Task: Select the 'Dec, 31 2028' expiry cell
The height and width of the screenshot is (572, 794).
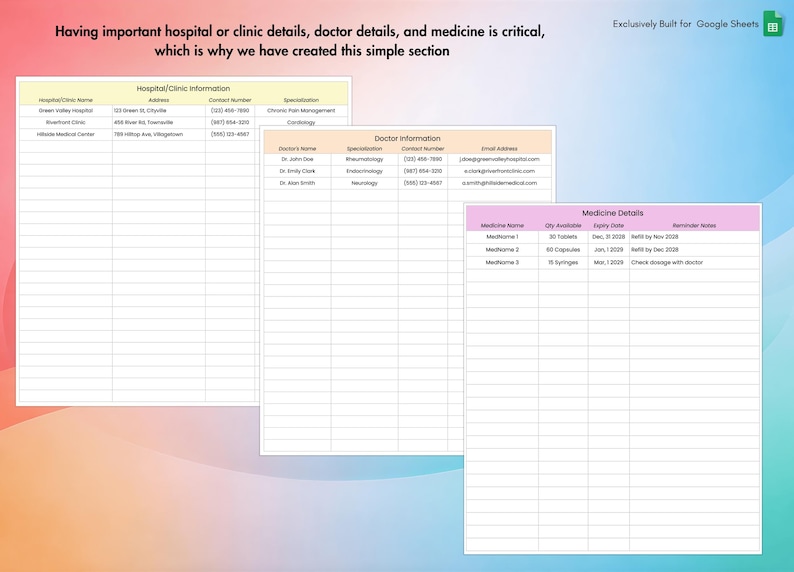Action: tap(609, 237)
